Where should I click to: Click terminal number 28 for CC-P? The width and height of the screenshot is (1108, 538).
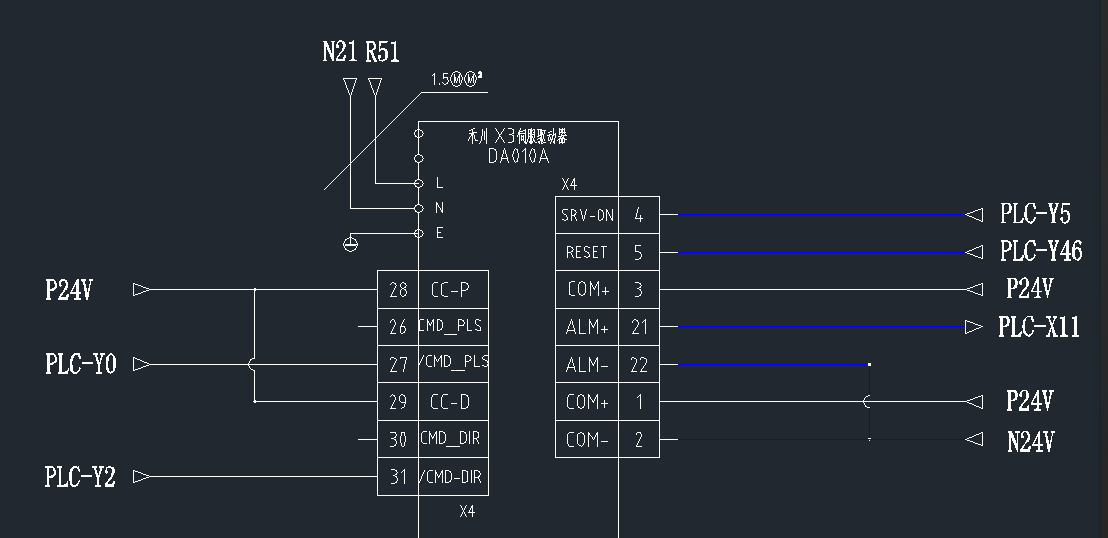pyautogui.click(x=398, y=290)
